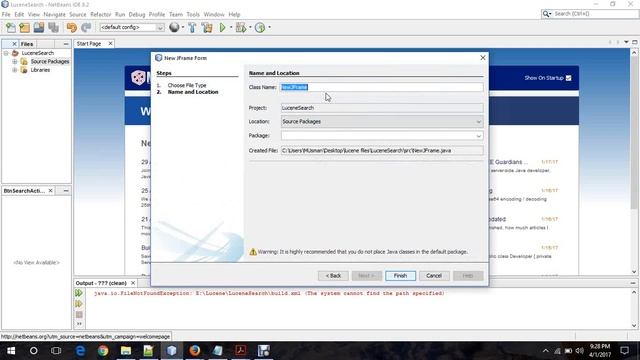This screenshot has height=360, width=640.
Task: Switch to the Files tab
Action: 27,44
